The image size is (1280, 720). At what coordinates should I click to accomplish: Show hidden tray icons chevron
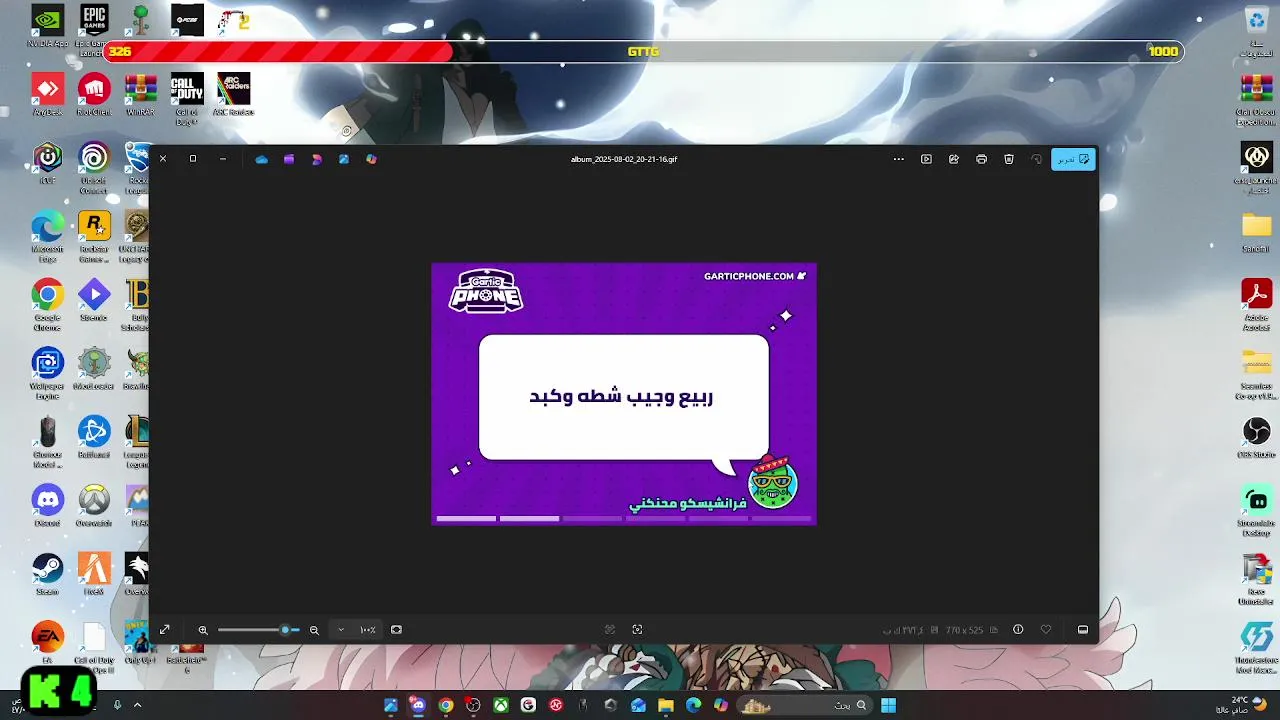pyautogui.click(x=137, y=705)
